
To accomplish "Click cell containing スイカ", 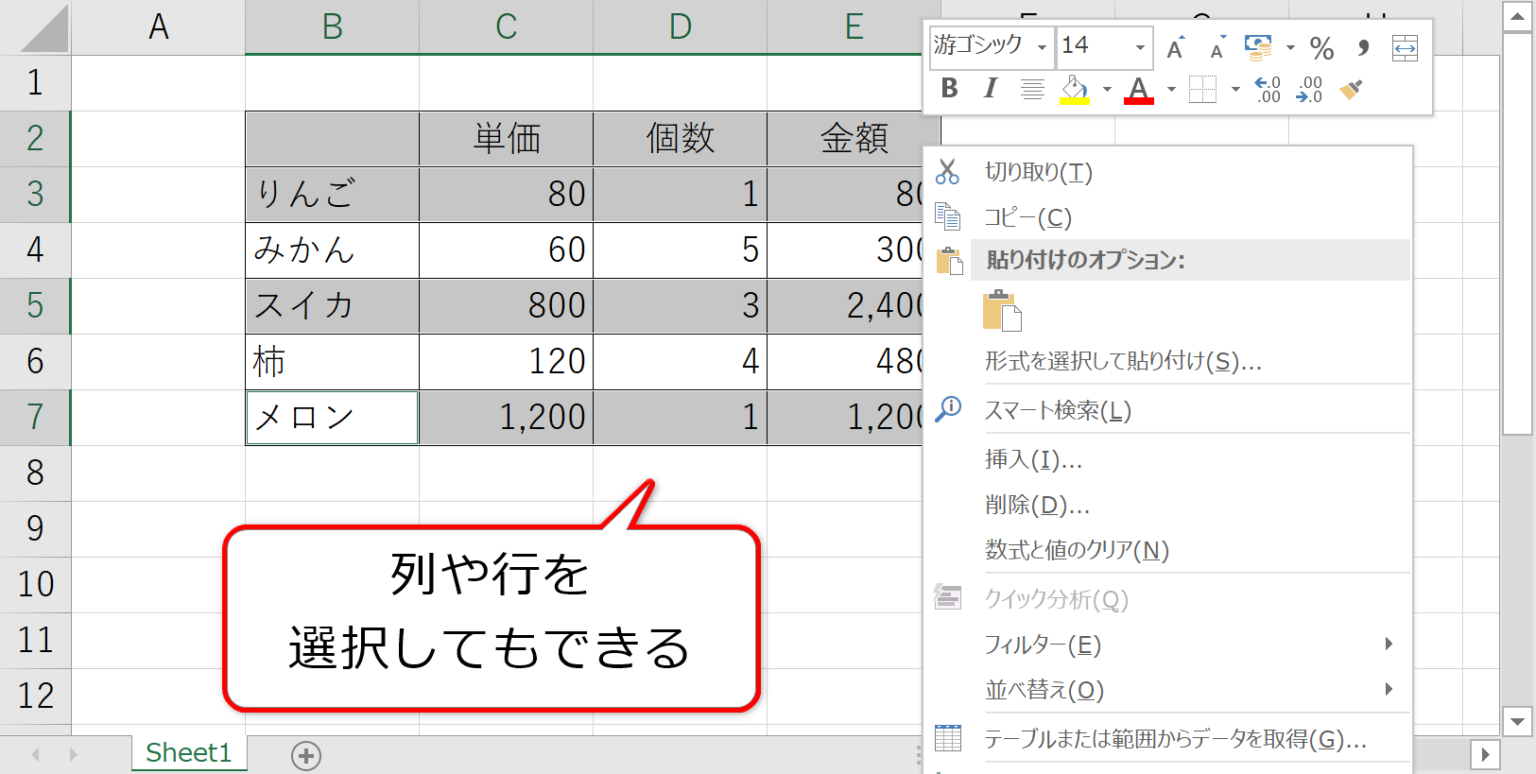I will [x=332, y=305].
